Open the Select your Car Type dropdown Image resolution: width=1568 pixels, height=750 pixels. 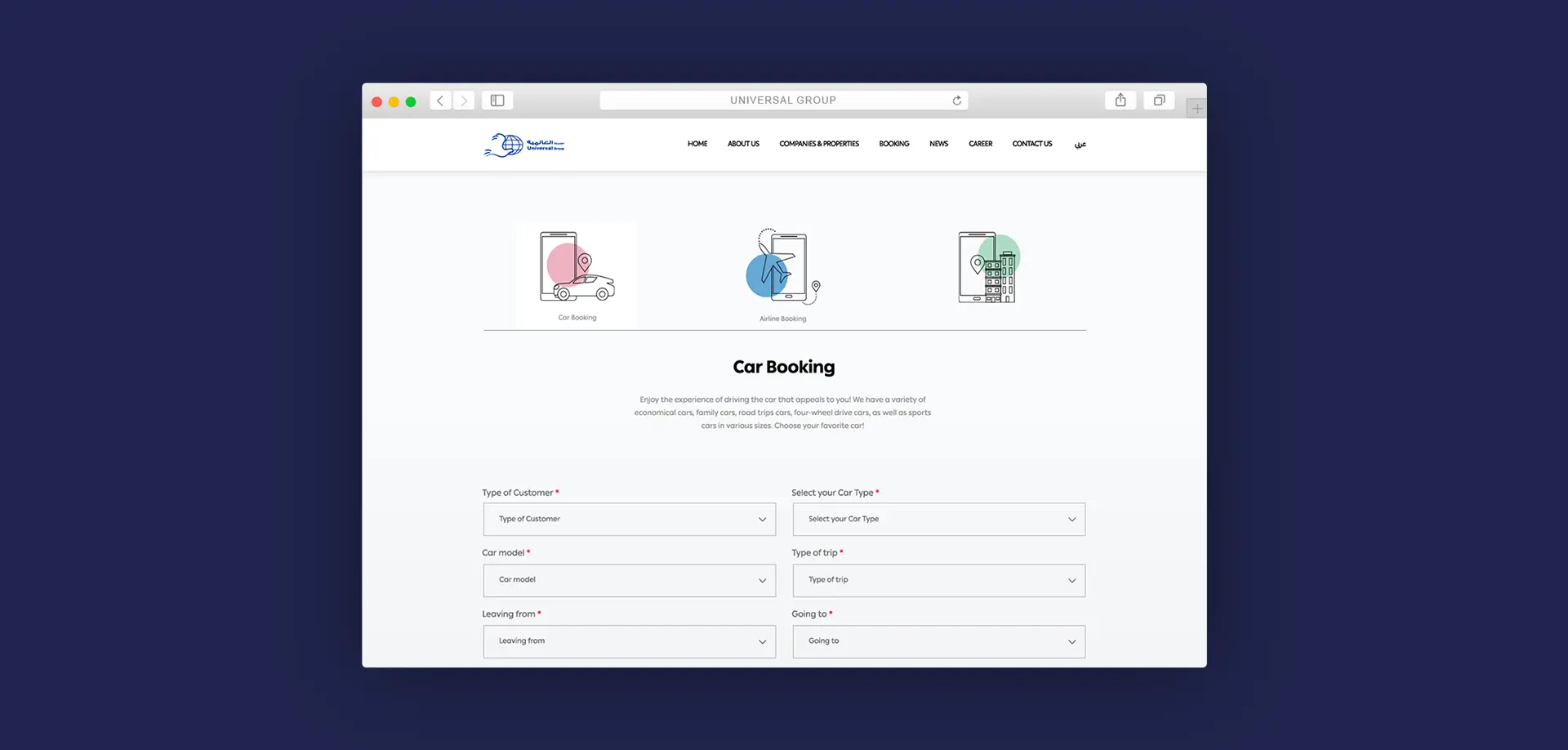(938, 520)
